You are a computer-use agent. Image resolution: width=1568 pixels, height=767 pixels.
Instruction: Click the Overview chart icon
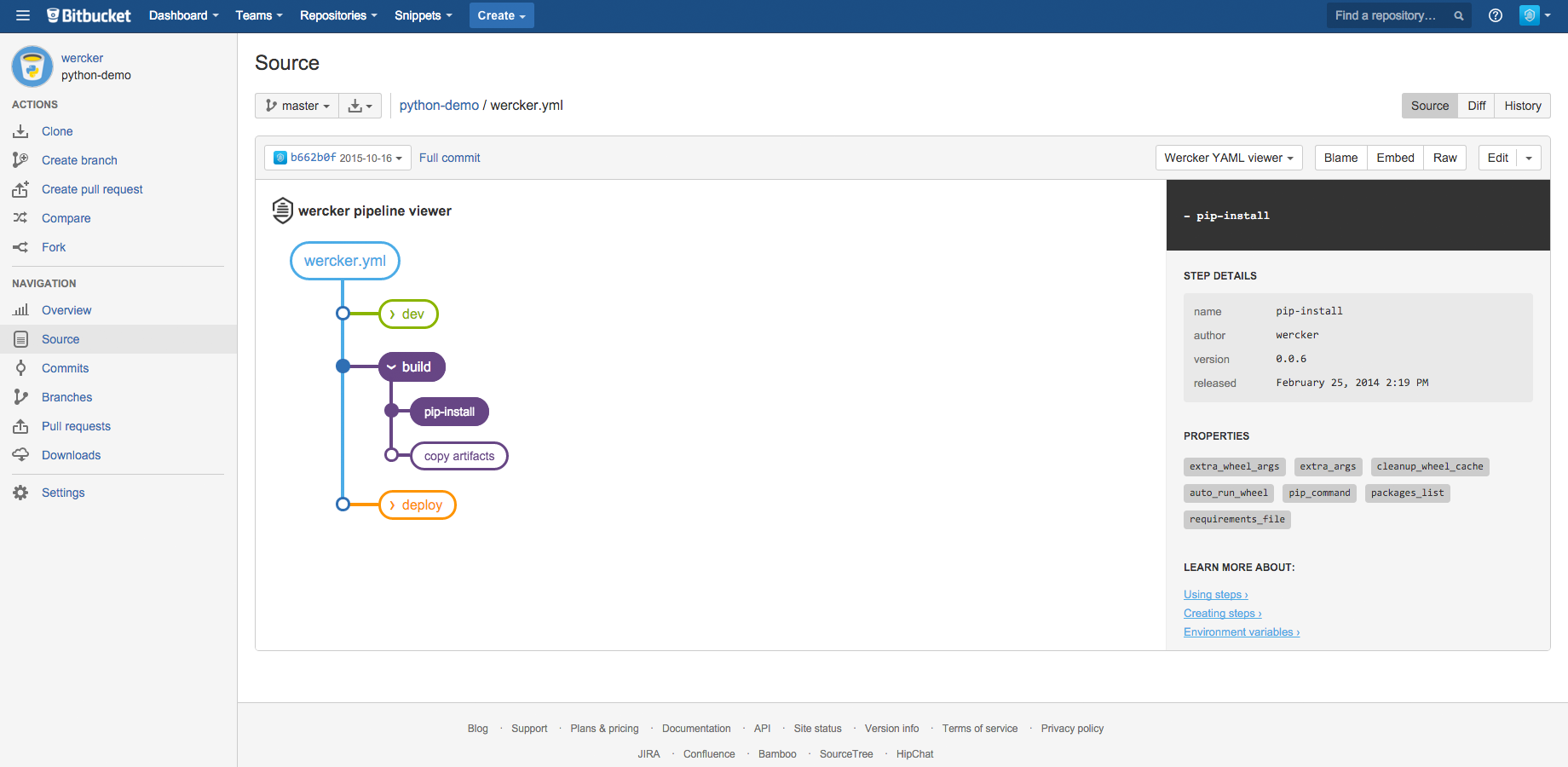(20, 310)
